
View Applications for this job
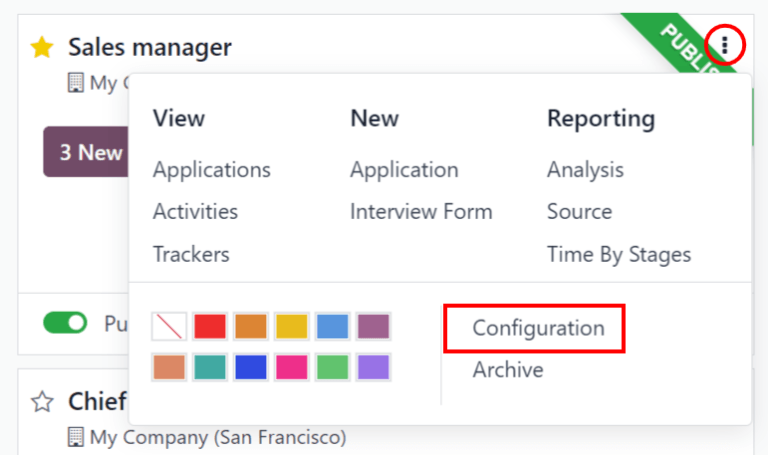coord(211,170)
